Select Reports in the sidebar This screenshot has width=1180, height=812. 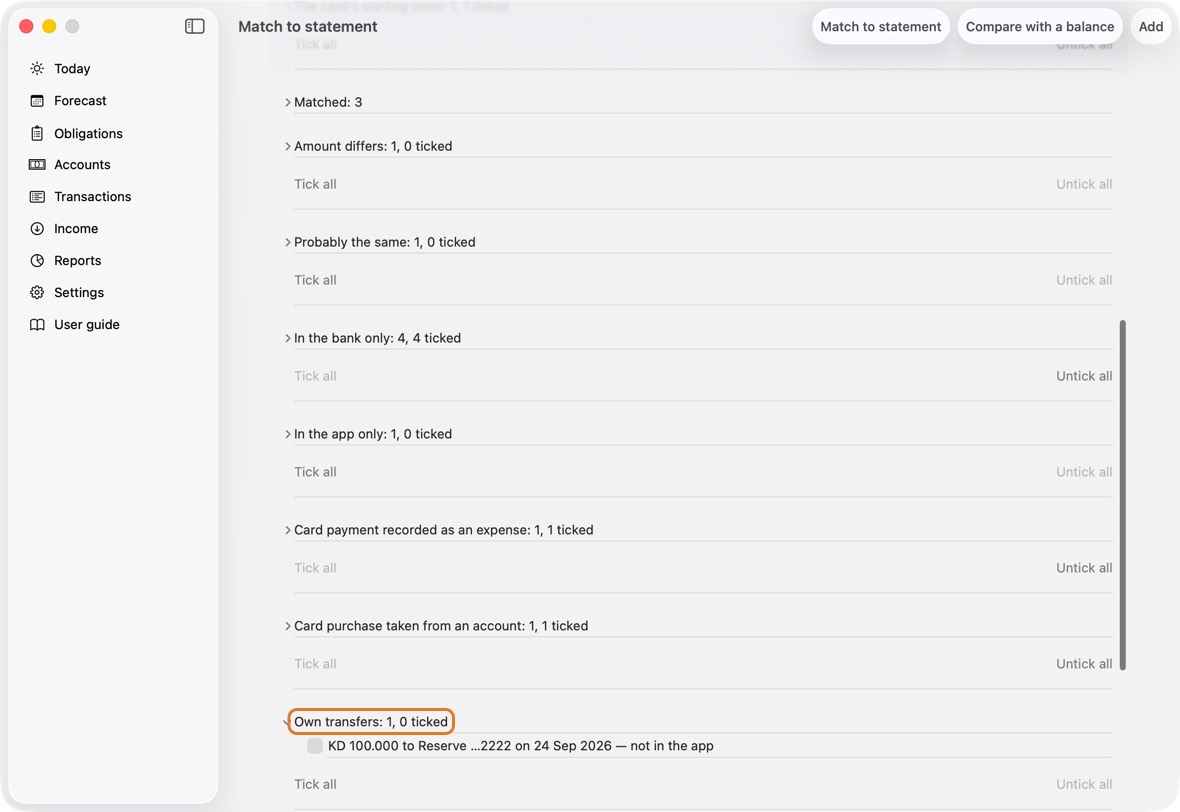(x=78, y=260)
